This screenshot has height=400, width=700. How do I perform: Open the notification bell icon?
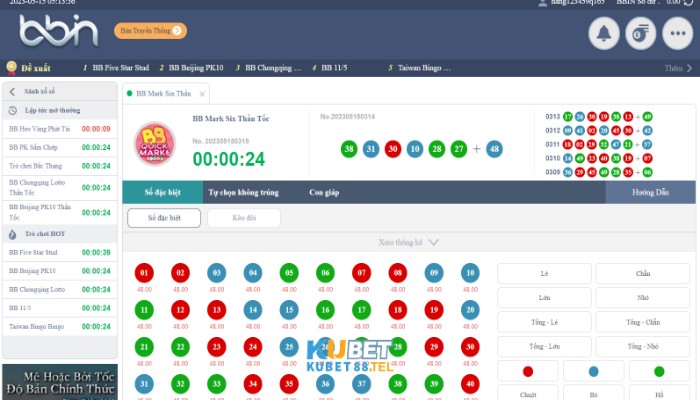[x=604, y=33]
